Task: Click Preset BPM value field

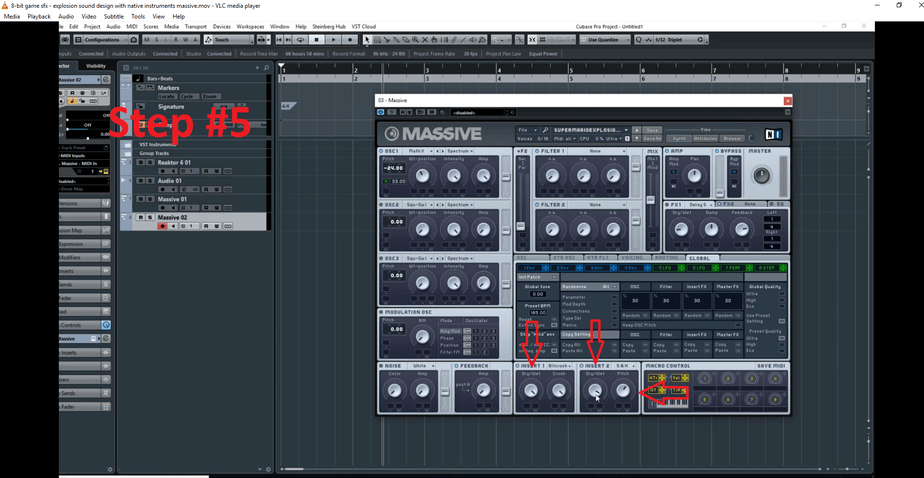Action: pos(538,312)
